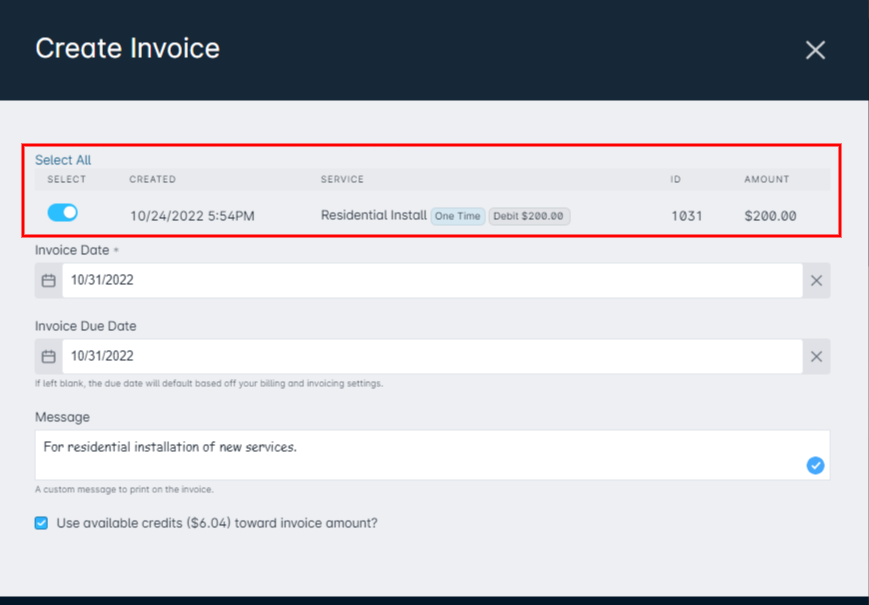Click the SELECT column header
The width and height of the screenshot is (869, 605).
pos(67,180)
